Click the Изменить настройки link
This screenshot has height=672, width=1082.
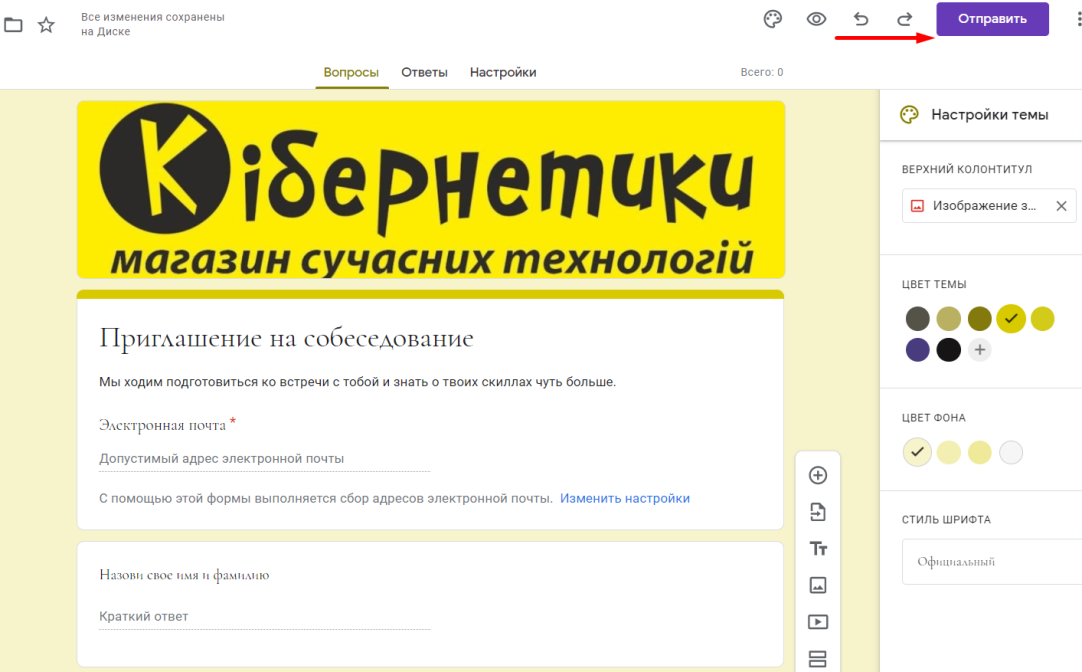click(x=624, y=498)
